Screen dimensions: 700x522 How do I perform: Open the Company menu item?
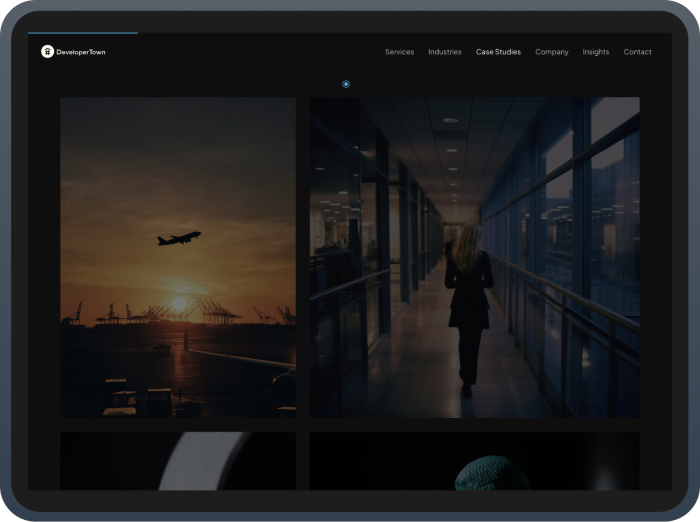coord(552,52)
